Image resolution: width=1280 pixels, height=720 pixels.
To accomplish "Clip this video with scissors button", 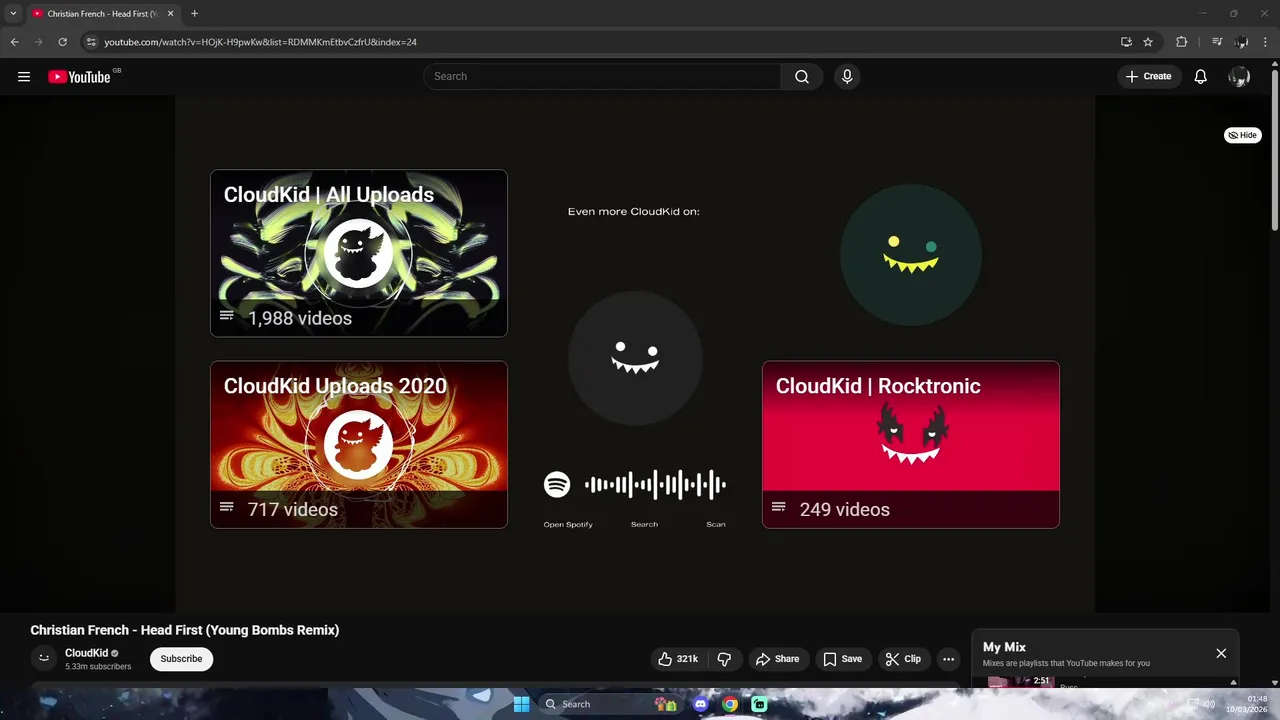I will pyautogui.click(x=903, y=659).
